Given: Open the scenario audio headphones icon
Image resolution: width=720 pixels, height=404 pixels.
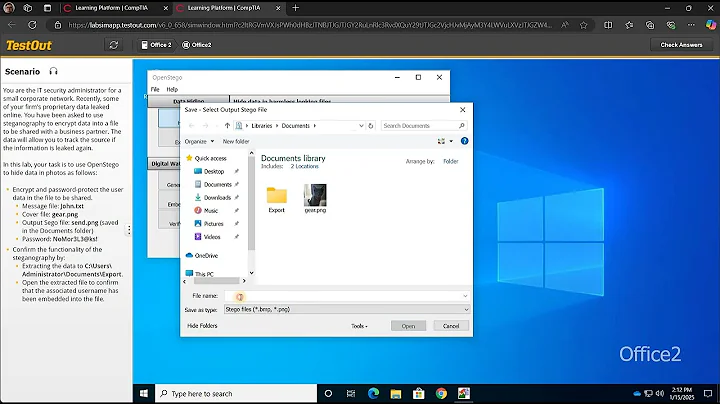Looking at the screenshot, I should point(54,71).
